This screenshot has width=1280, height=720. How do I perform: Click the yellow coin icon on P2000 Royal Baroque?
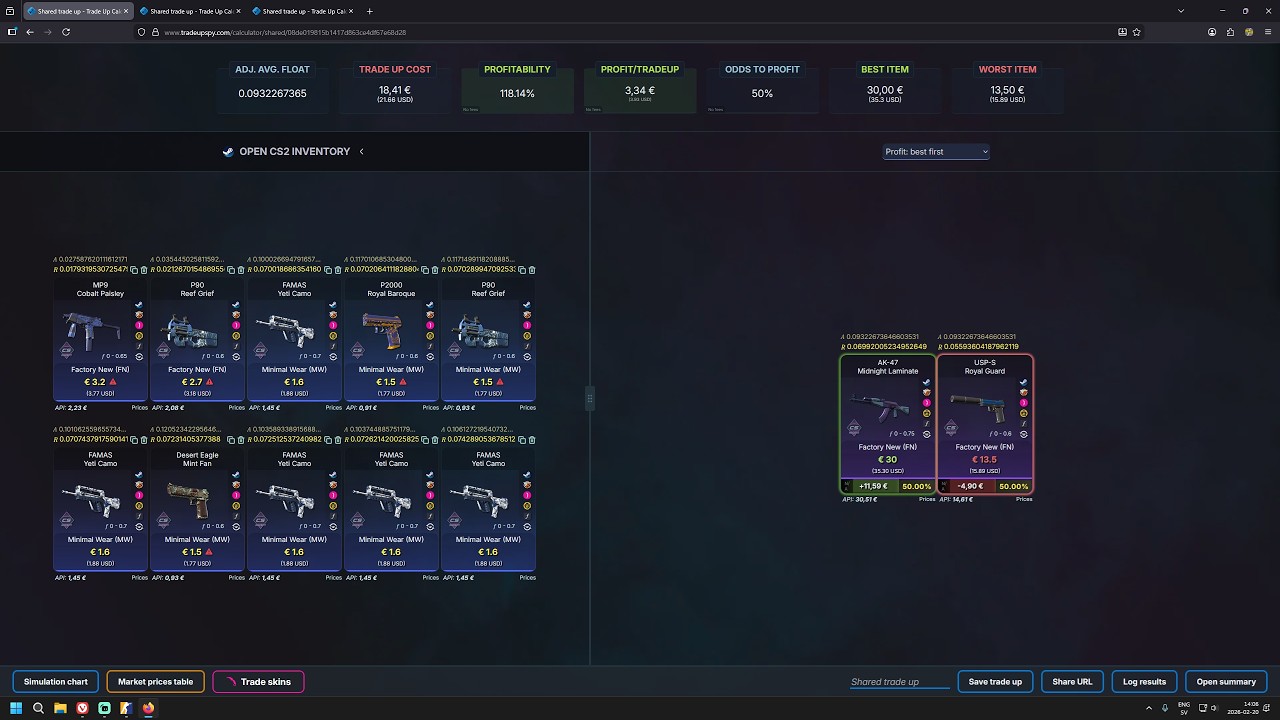point(430,336)
